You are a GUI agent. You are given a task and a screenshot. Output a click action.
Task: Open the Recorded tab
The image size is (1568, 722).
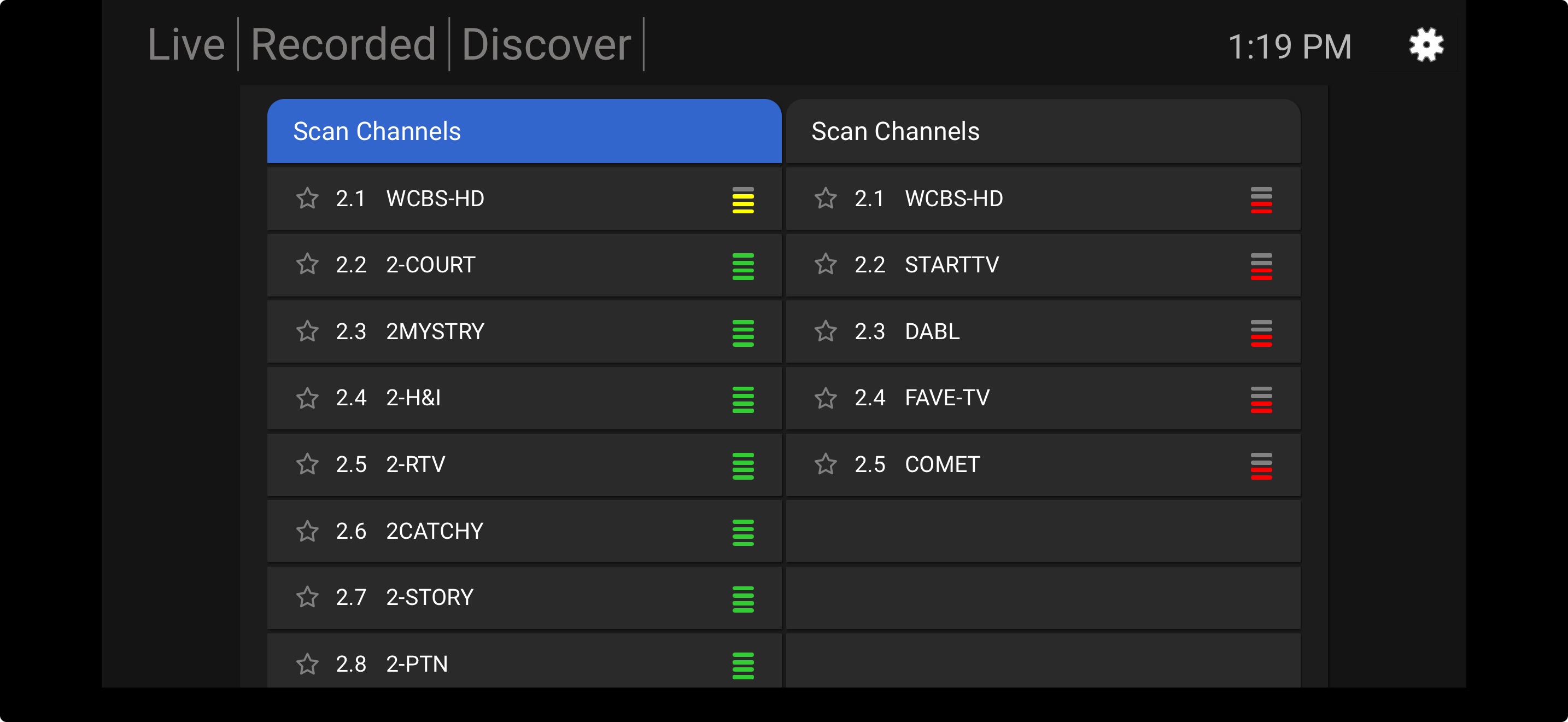pos(343,45)
